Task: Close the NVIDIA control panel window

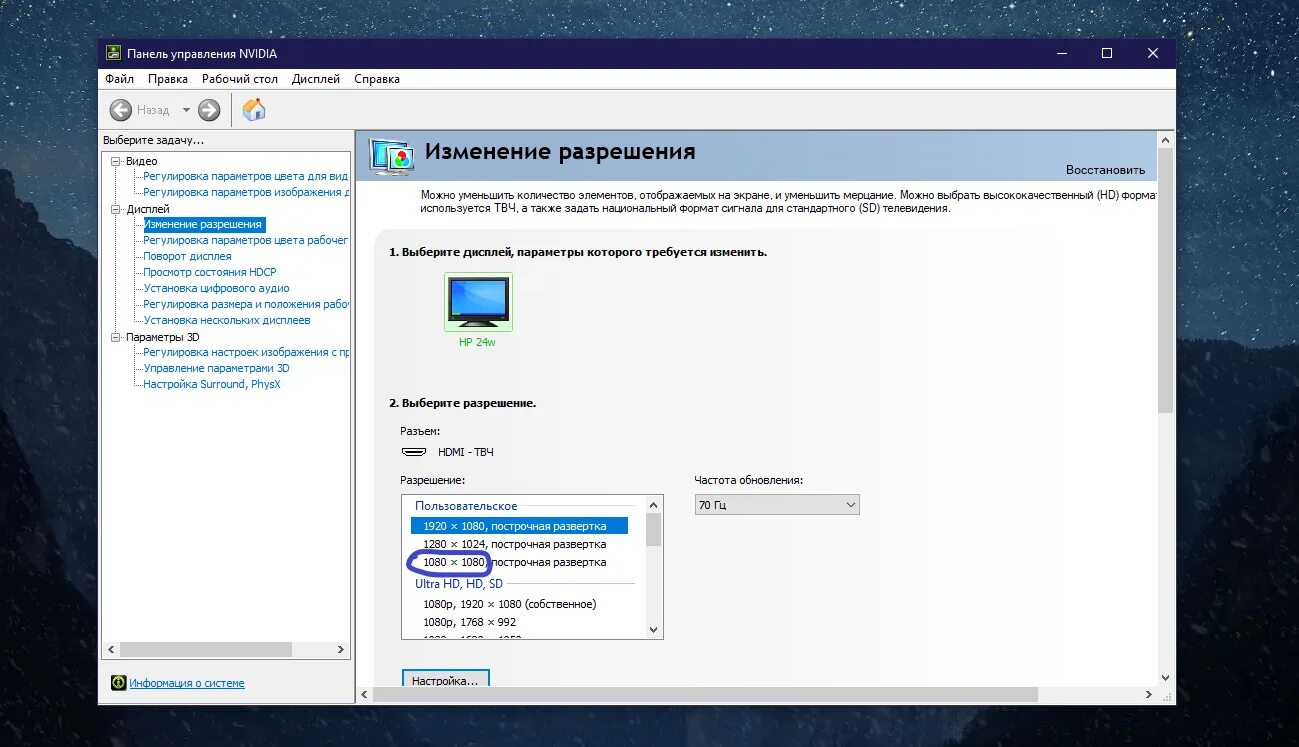Action: (1153, 54)
